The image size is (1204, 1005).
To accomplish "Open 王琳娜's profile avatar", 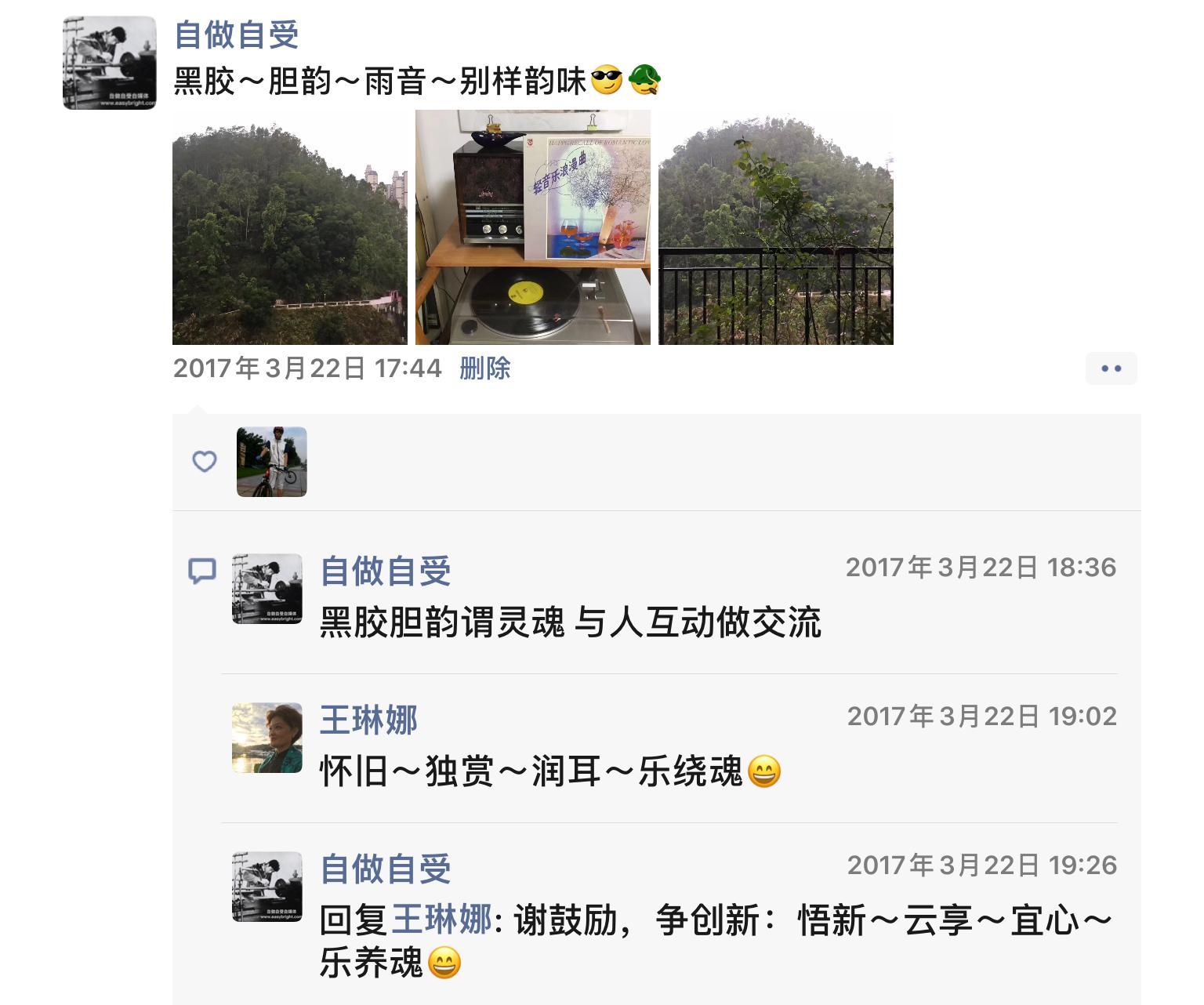I will [x=267, y=738].
